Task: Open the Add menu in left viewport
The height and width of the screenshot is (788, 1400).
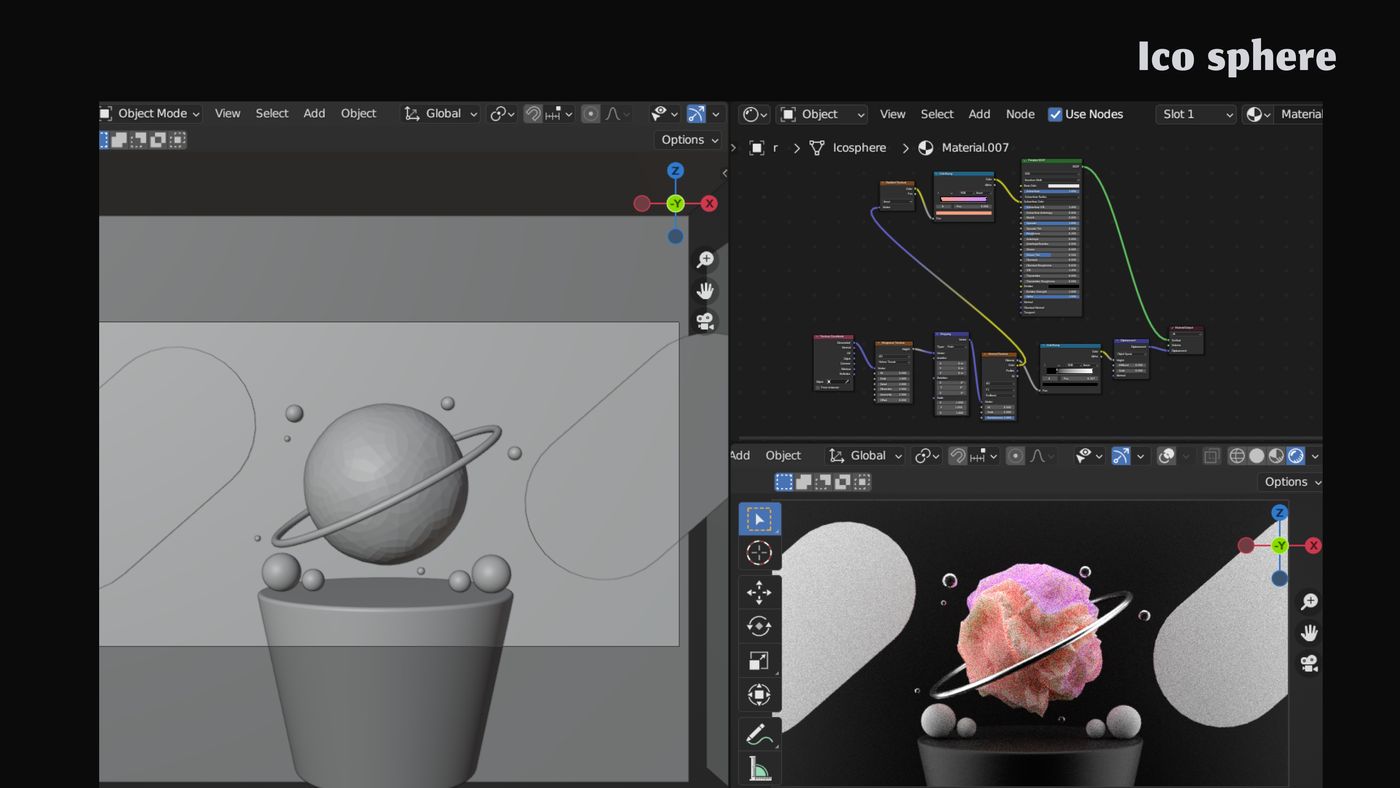Action: coord(314,114)
